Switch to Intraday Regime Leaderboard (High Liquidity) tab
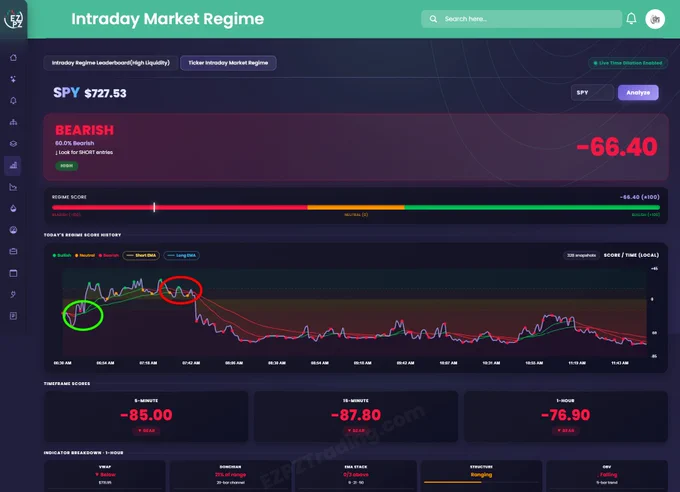Viewport: 680px width, 492px height. pos(111,63)
